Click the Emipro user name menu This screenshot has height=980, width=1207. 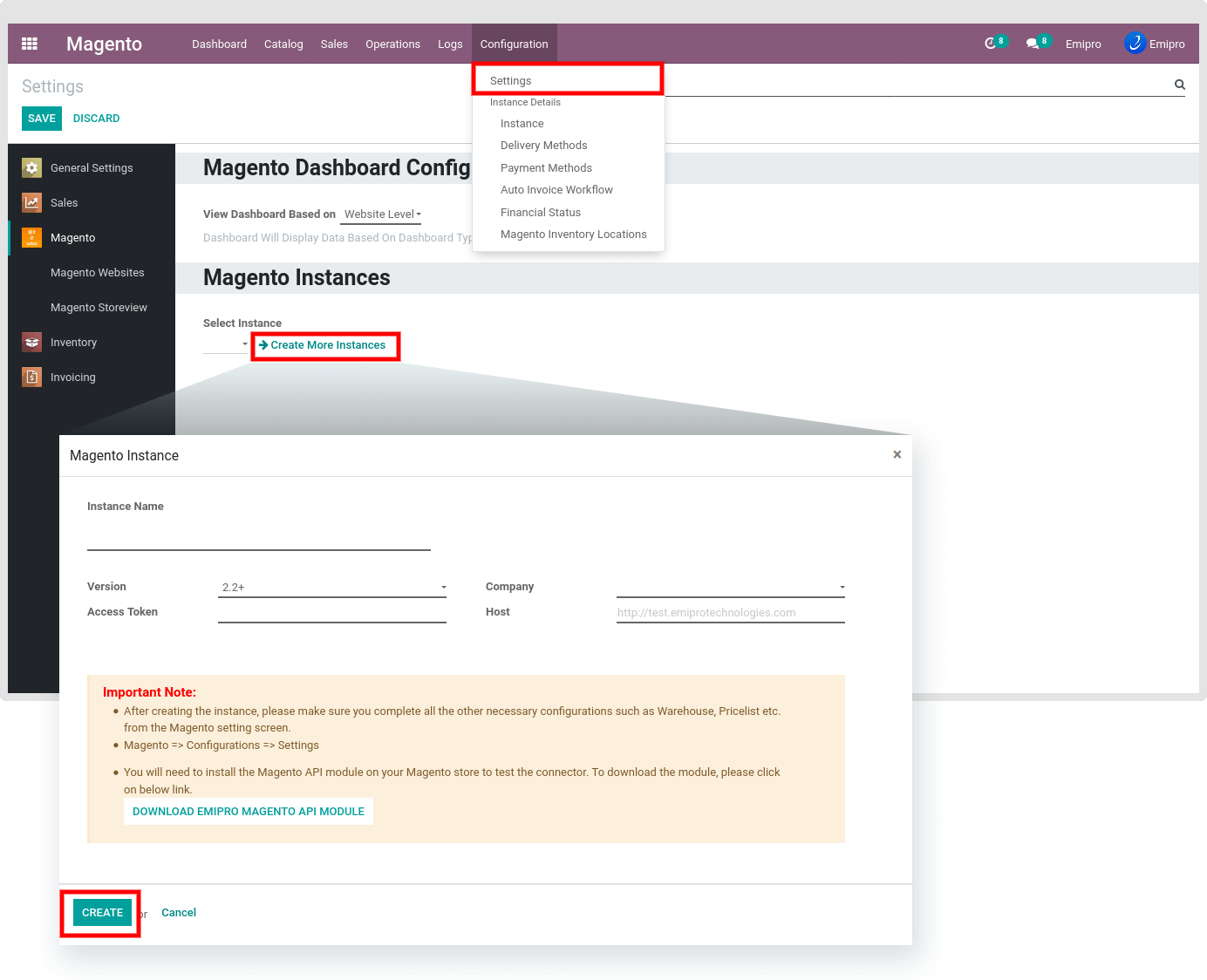click(x=1167, y=44)
